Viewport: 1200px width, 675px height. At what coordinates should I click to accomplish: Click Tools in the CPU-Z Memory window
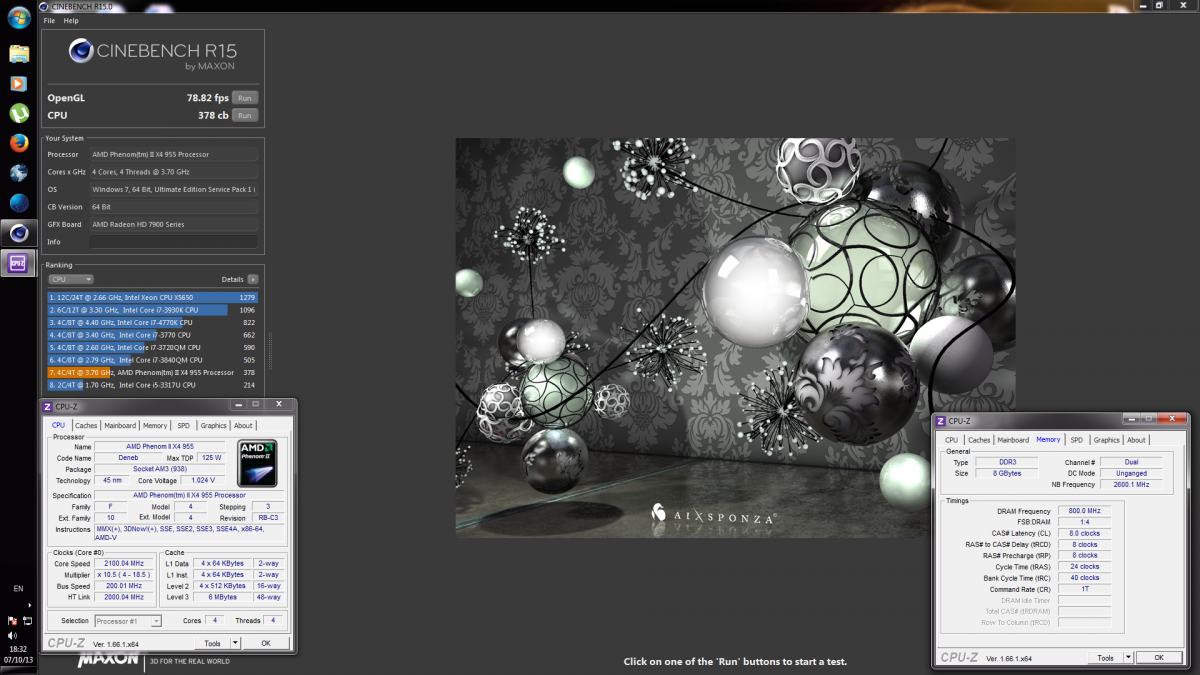point(1105,658)
